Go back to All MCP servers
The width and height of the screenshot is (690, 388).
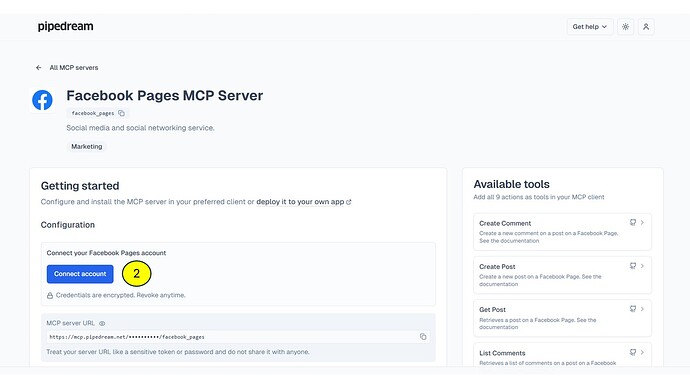point(73,68)
